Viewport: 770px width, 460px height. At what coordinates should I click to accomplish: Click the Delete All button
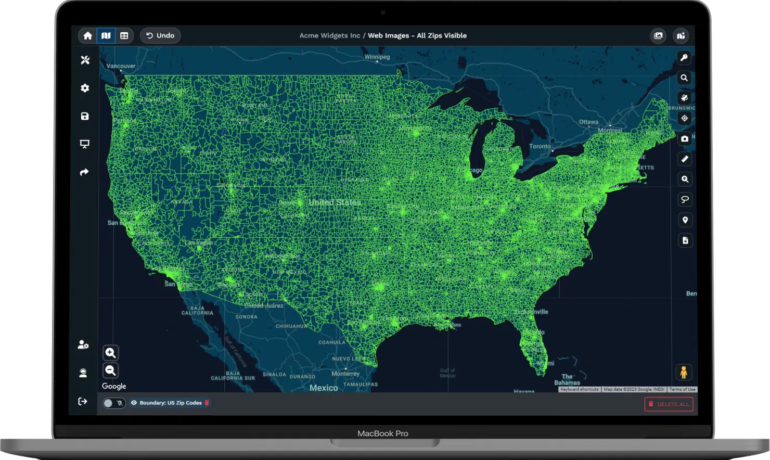(668, 404)
